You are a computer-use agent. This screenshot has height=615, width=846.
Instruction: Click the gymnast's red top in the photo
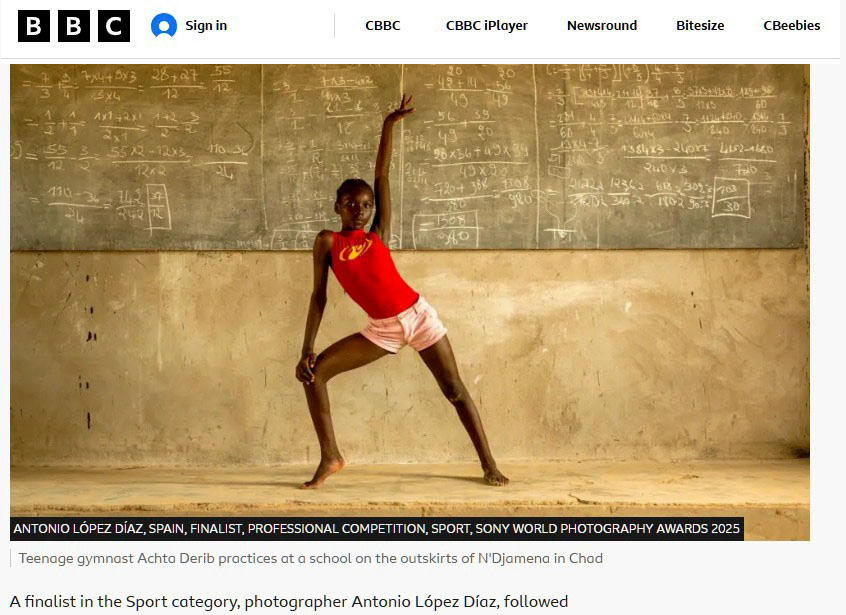pos(372,274)
